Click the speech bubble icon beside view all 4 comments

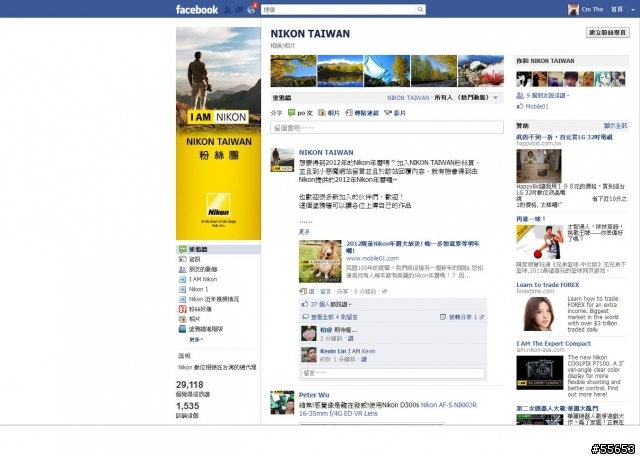(305, 317)
